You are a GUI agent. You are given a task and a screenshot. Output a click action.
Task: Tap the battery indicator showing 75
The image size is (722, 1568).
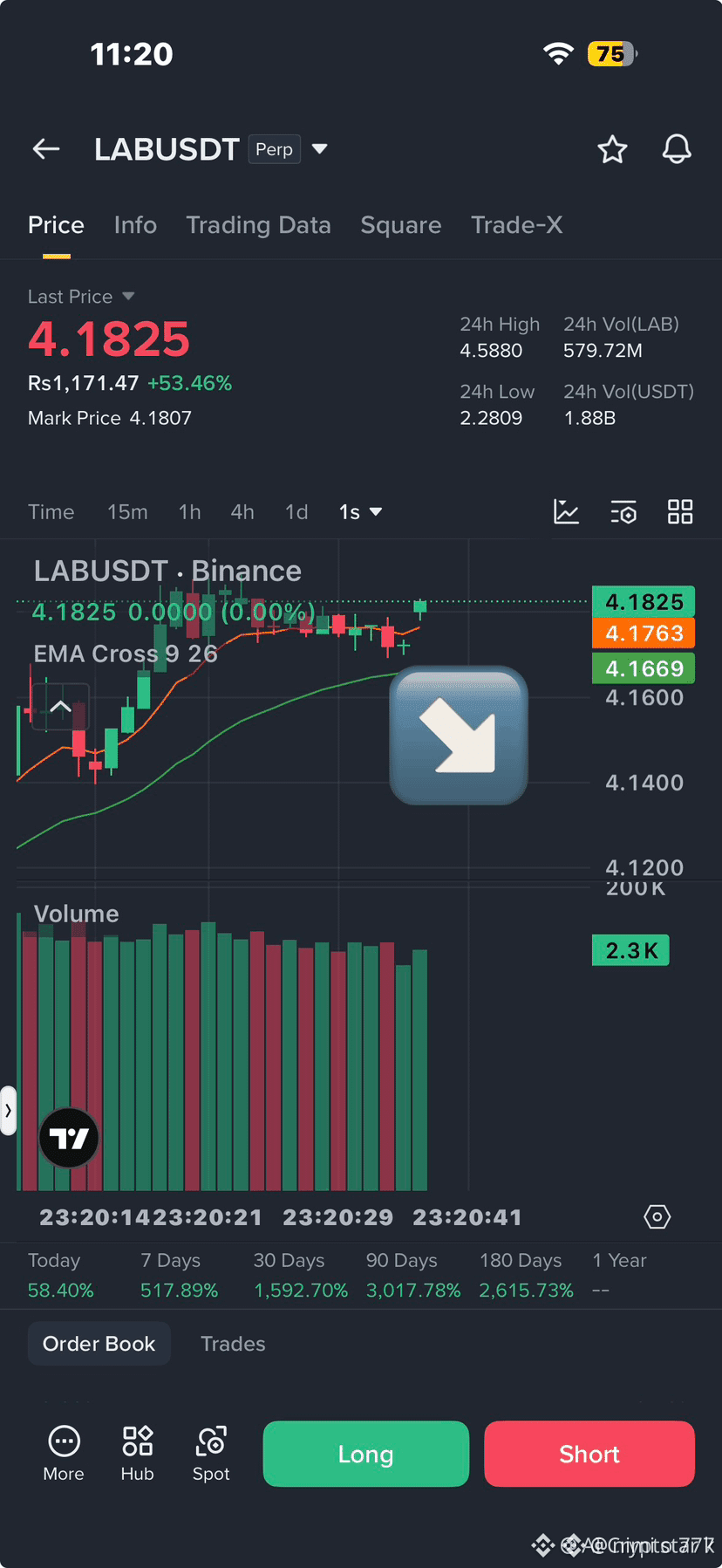[x=613, y=53]
